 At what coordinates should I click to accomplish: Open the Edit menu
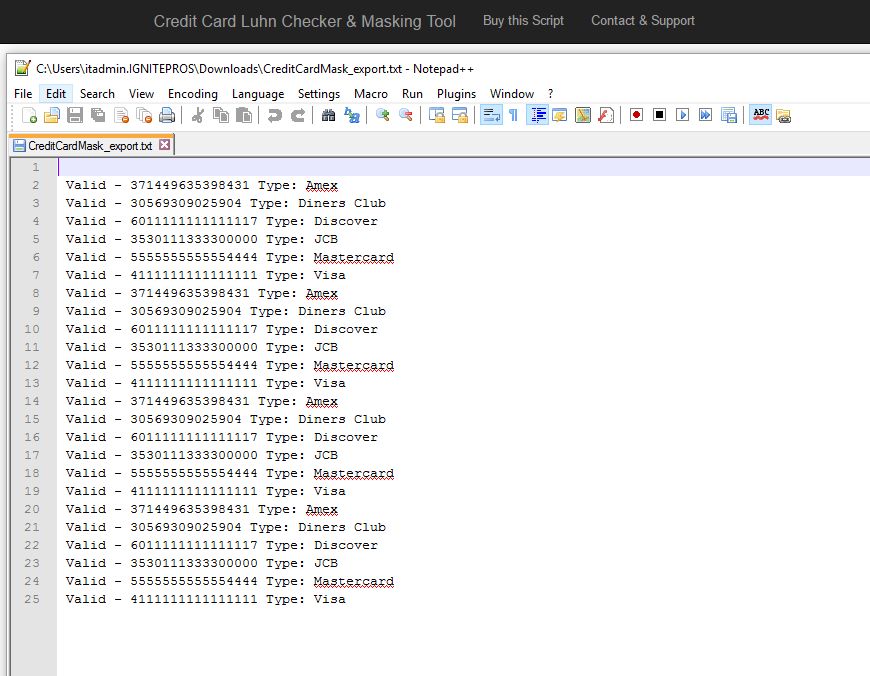(55, 94)
